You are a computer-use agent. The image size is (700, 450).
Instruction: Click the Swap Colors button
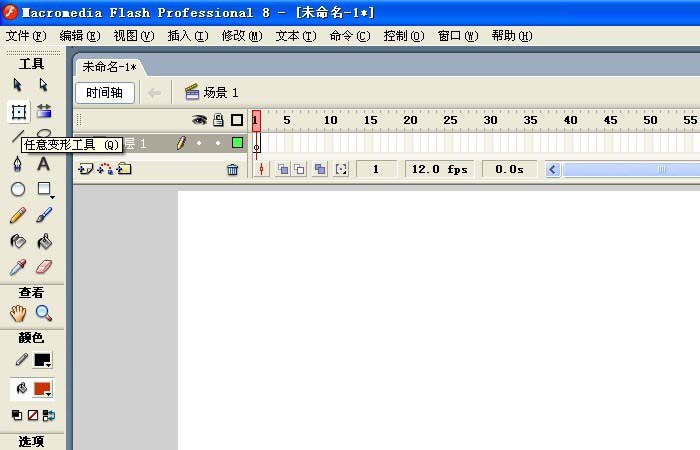pos(49,416)
